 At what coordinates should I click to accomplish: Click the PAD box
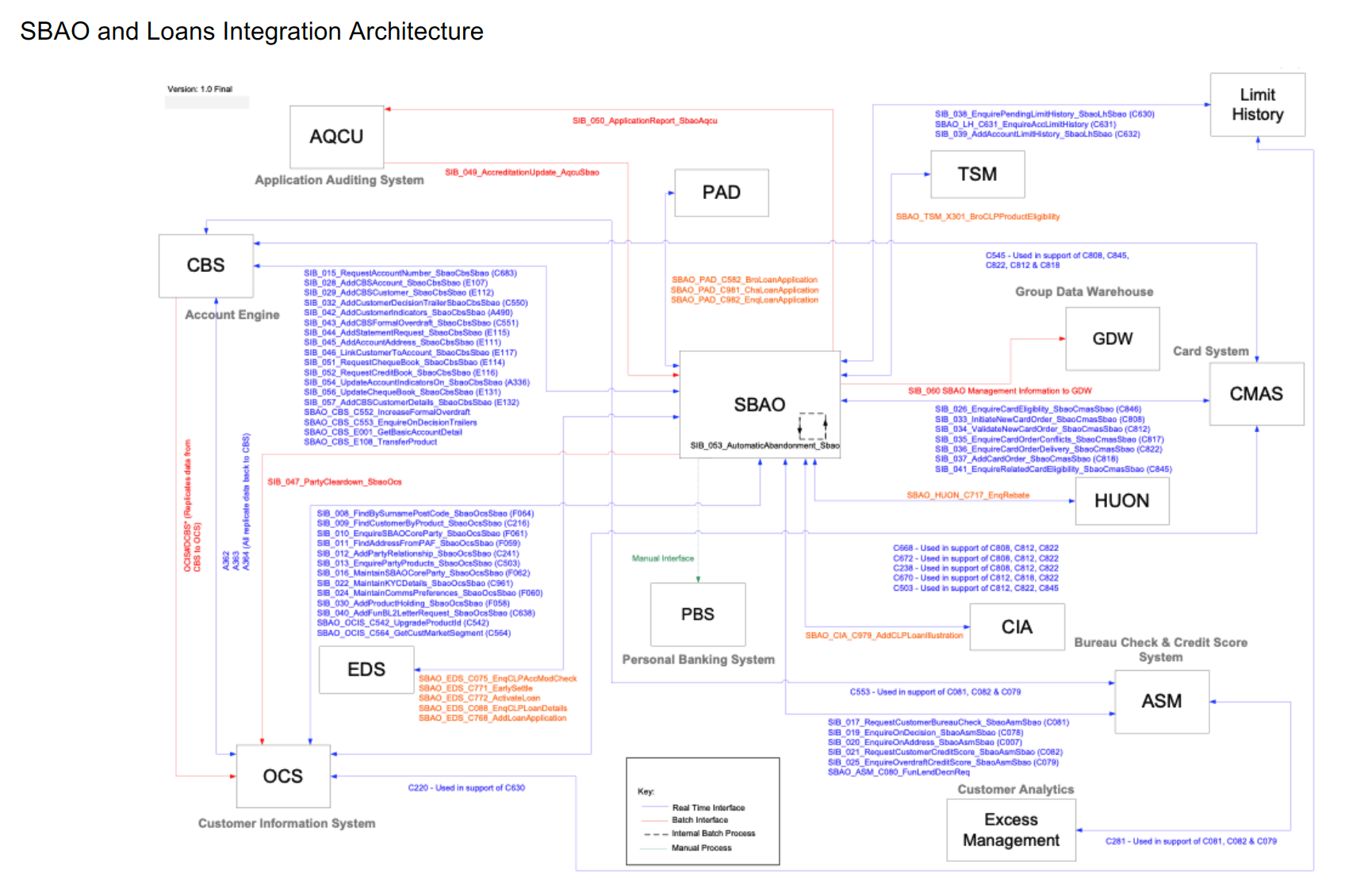click(721, 193)
